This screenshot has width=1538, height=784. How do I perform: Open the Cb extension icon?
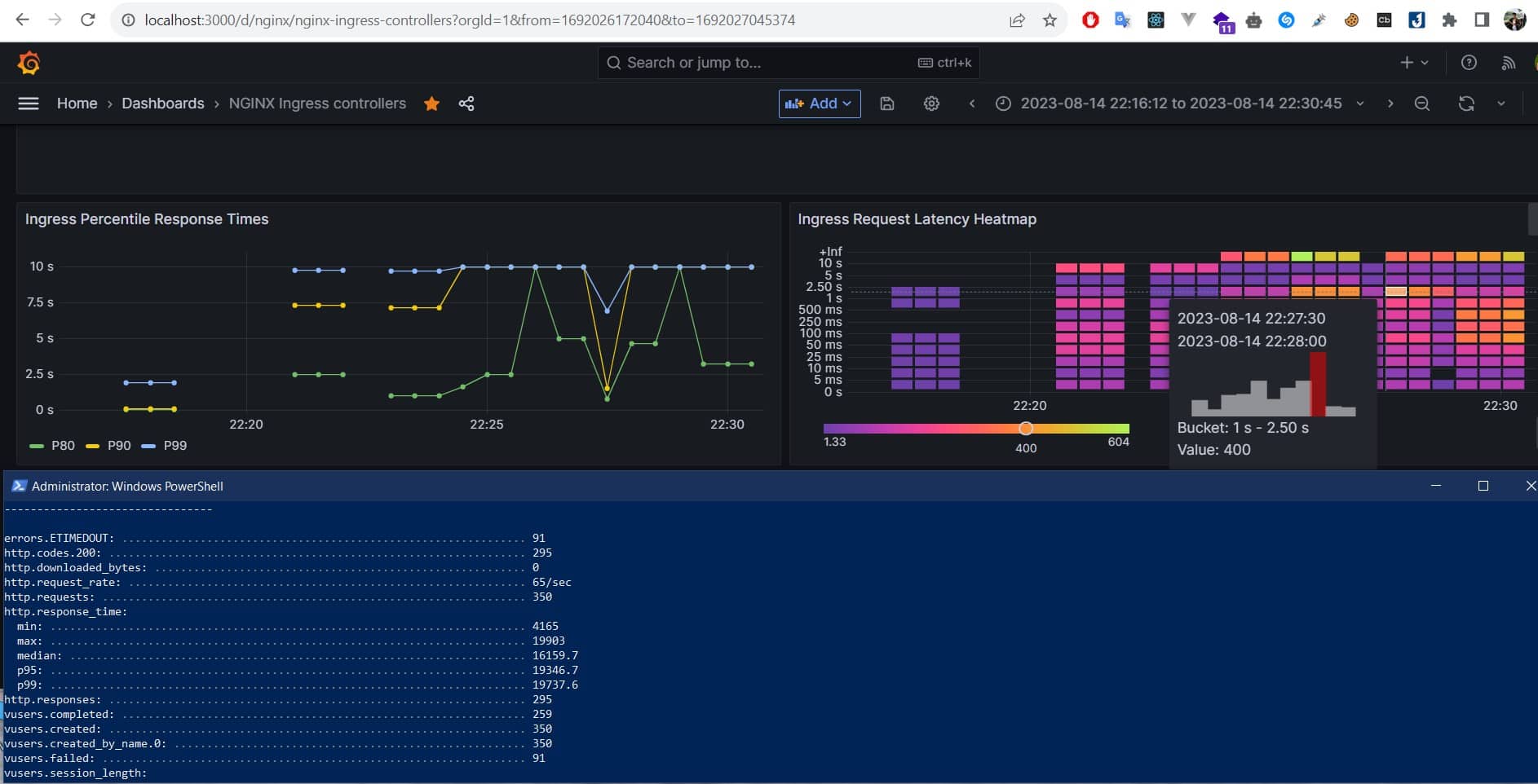pos(1384,20)
